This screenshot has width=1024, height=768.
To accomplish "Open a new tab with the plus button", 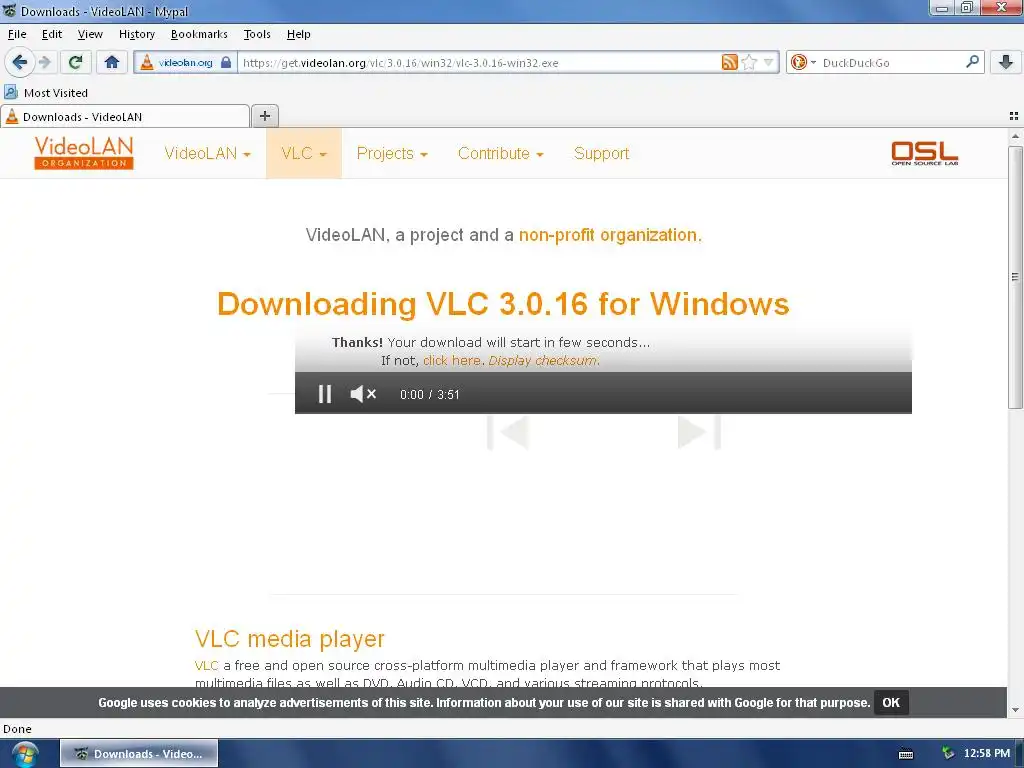I will 264,116.
